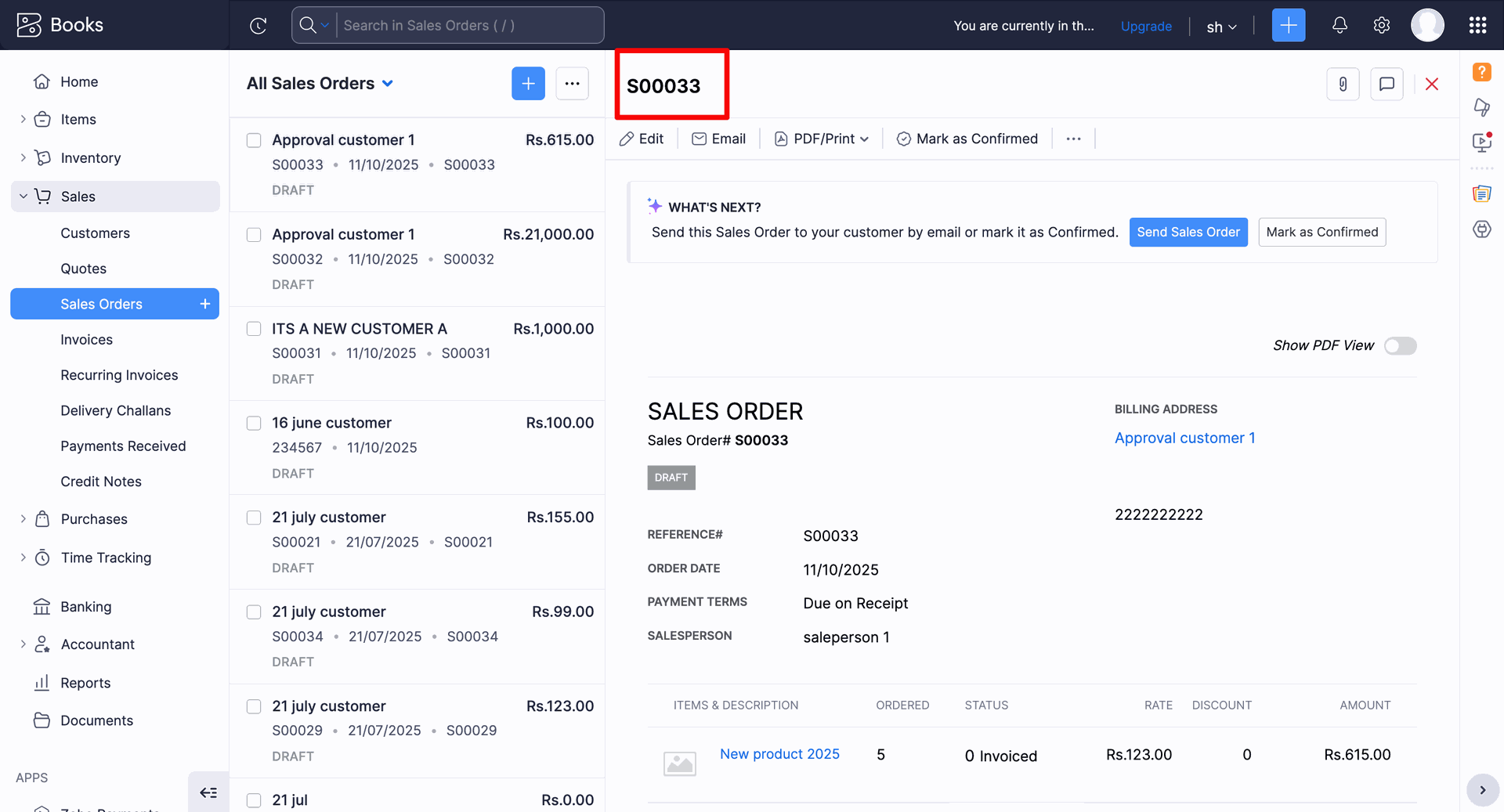The height and width of the screenshot is (812, 1504).
Task: Collapse the sidebar using arrow icon
Action: coord(208,792)
